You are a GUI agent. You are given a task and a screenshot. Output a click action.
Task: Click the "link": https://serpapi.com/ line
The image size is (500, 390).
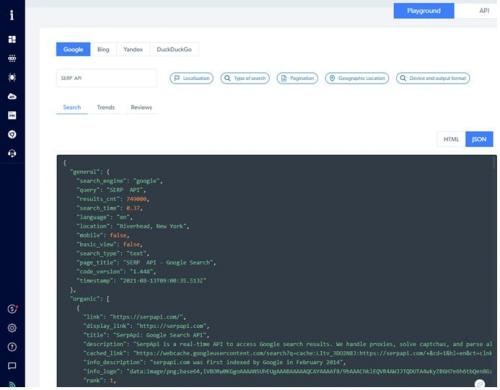tap(135, 317)
